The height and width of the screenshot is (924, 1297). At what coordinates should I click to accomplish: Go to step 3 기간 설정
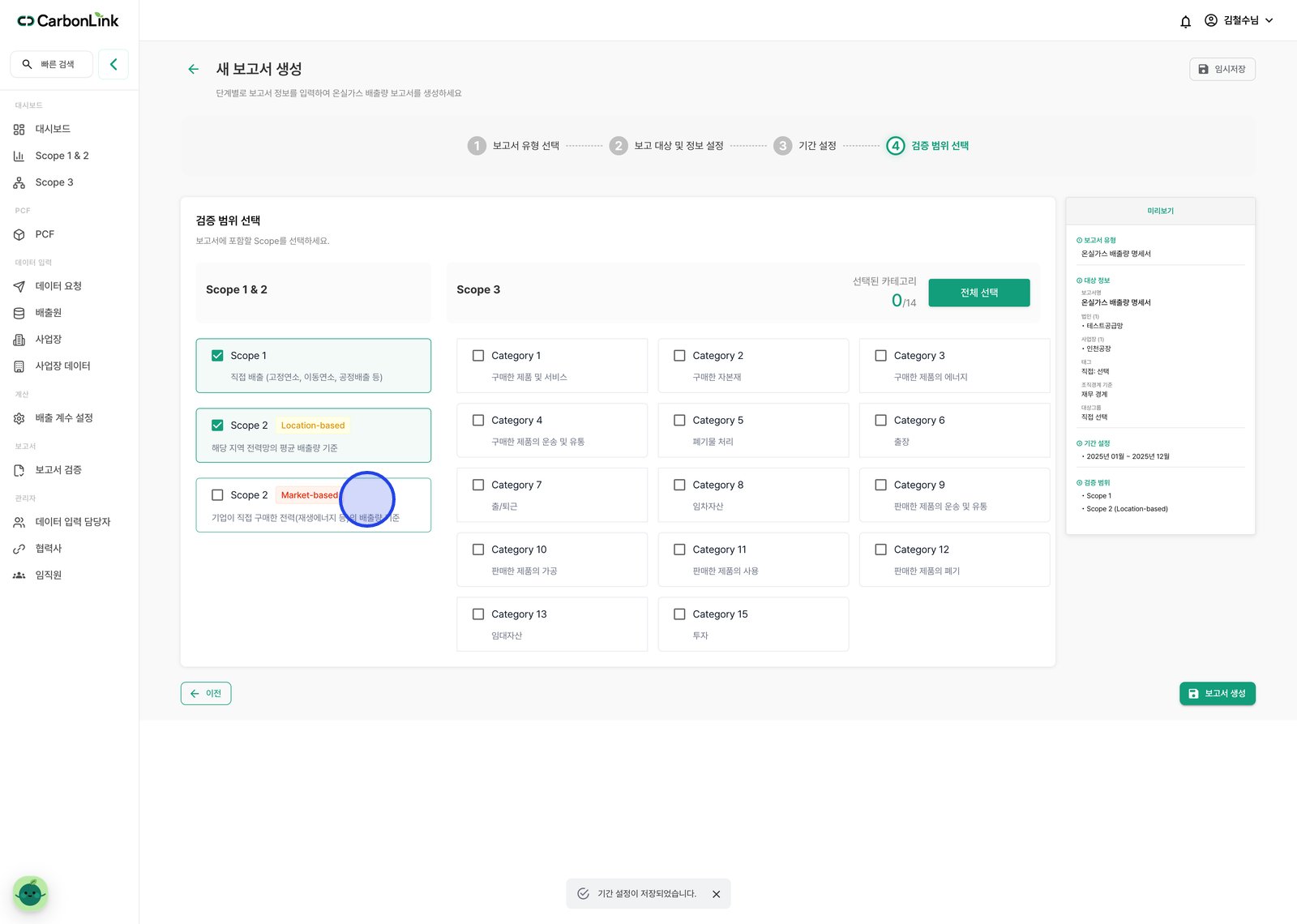[805, 146]
